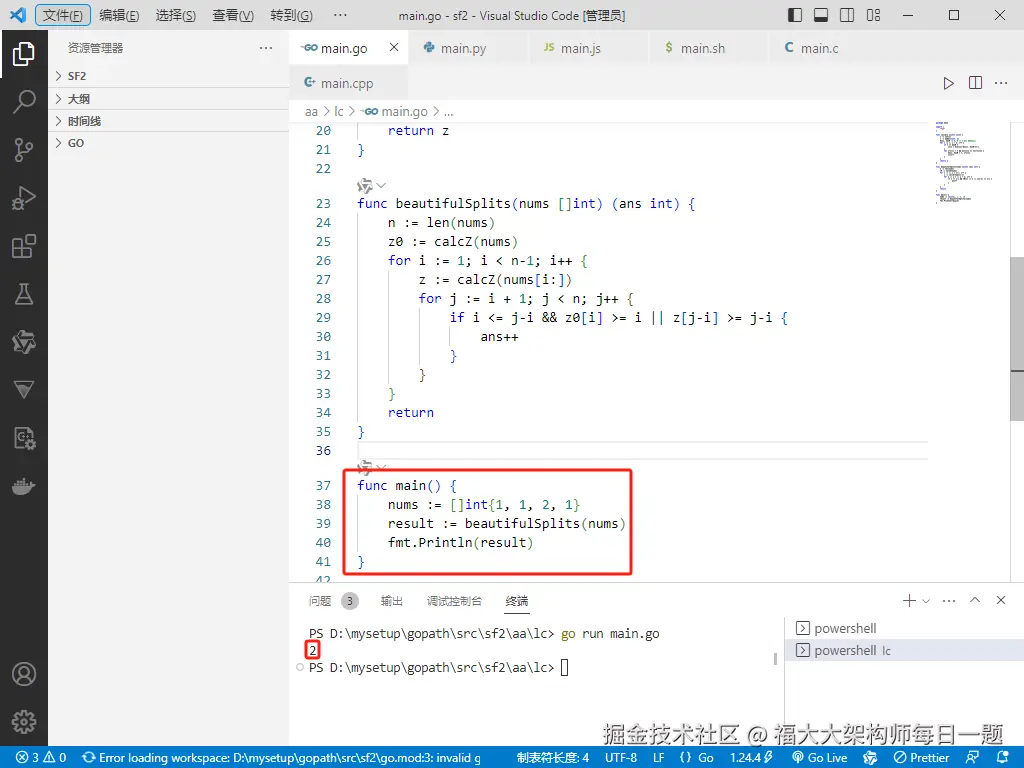Open the 选择(S) menu
The width and height of the screenshot is (1024, 768).
176,15
